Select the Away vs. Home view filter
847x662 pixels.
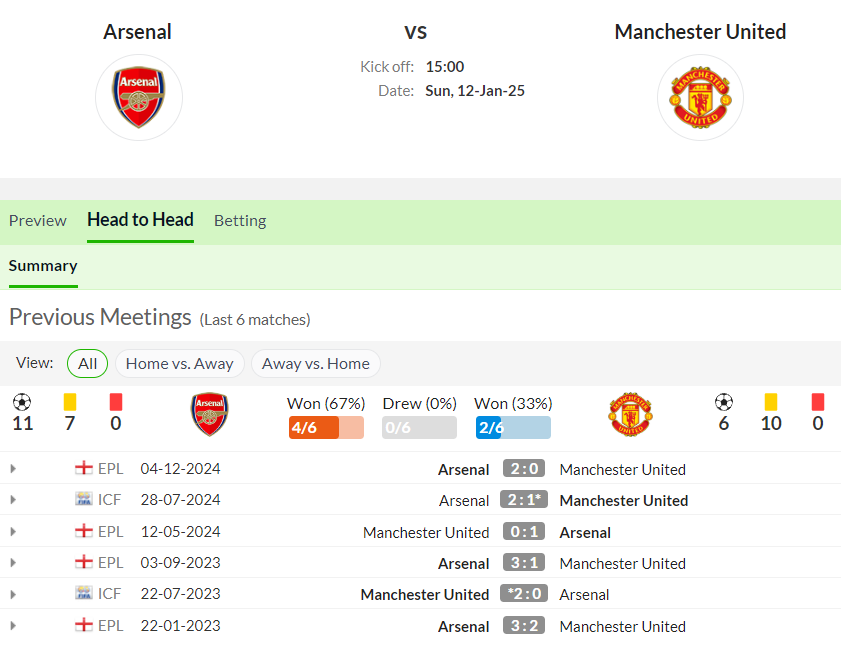(316, 364)
